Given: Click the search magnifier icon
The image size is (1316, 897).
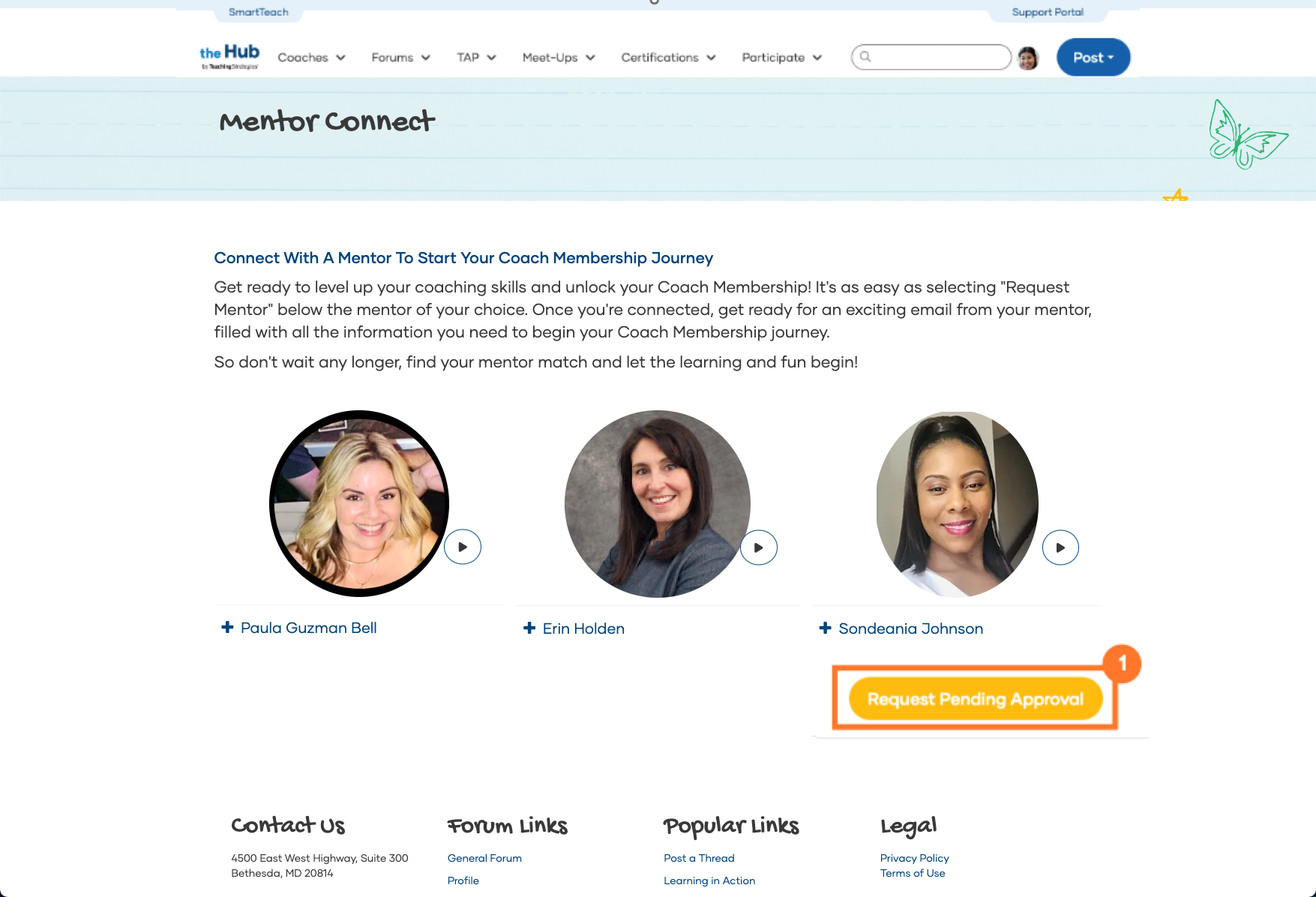Looking at the screenshot, I should [865, 56].
